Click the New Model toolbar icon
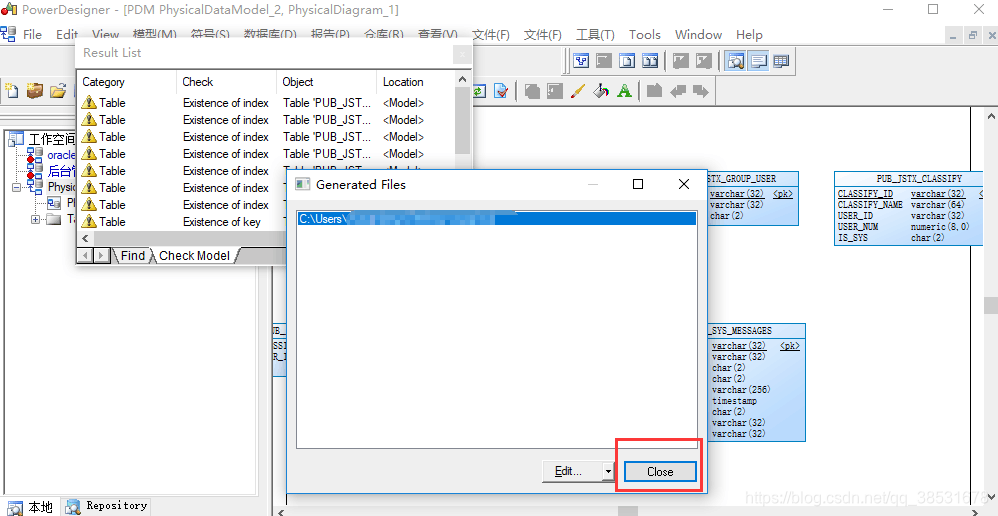Viewport: 998px width, 516px height. (11, 91)
